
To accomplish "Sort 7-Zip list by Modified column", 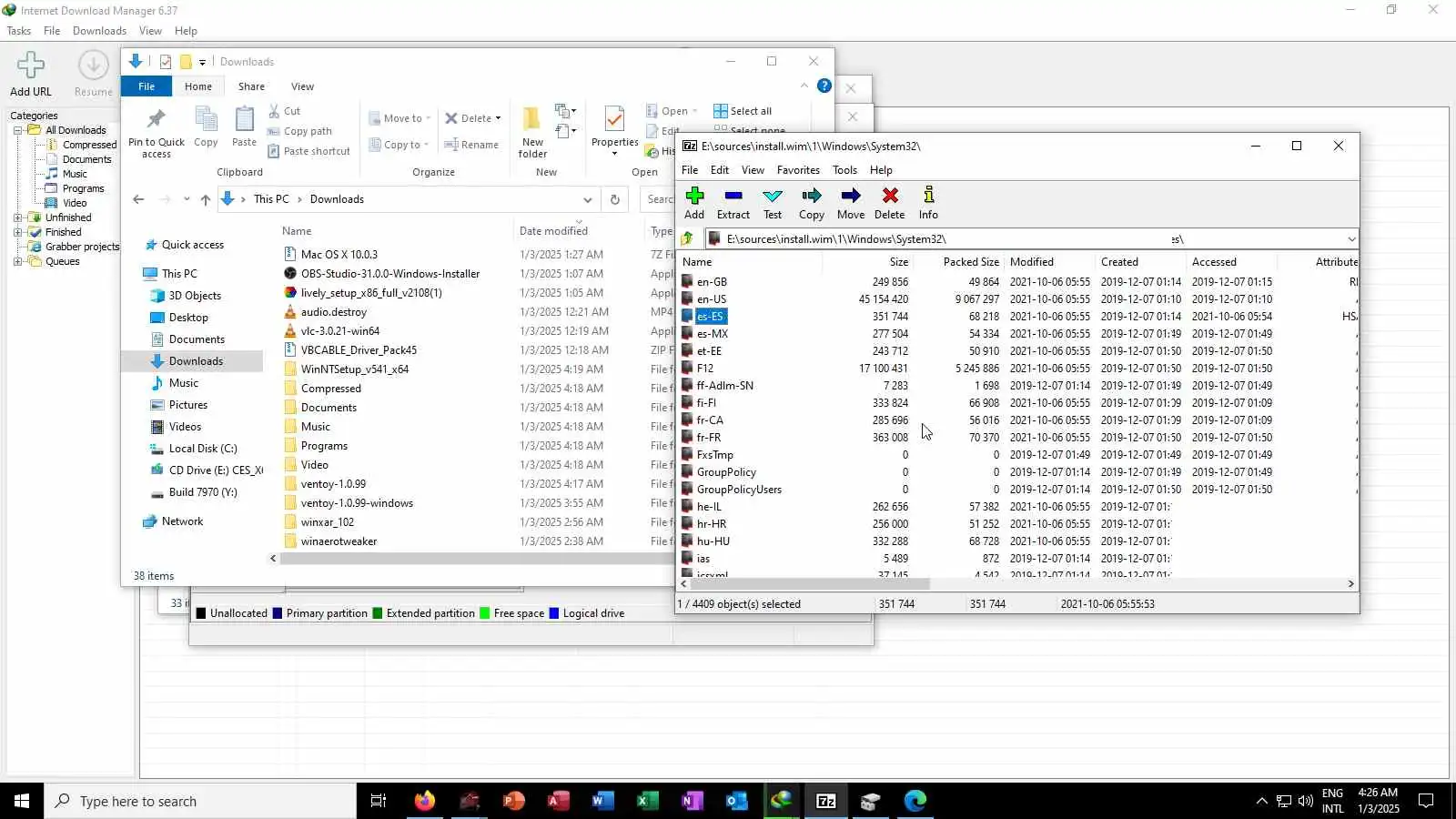I will pos(1049,262).
